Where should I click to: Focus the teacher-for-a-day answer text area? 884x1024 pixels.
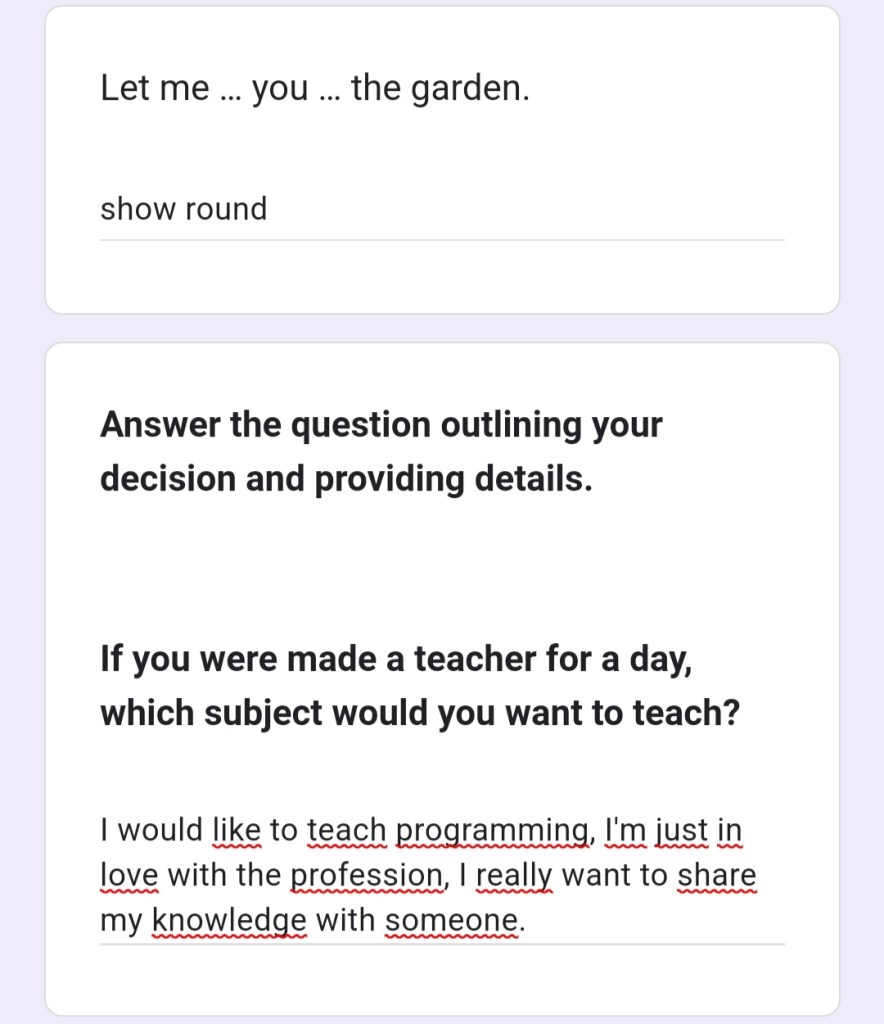pyautogui.click(x=440, y=875)
